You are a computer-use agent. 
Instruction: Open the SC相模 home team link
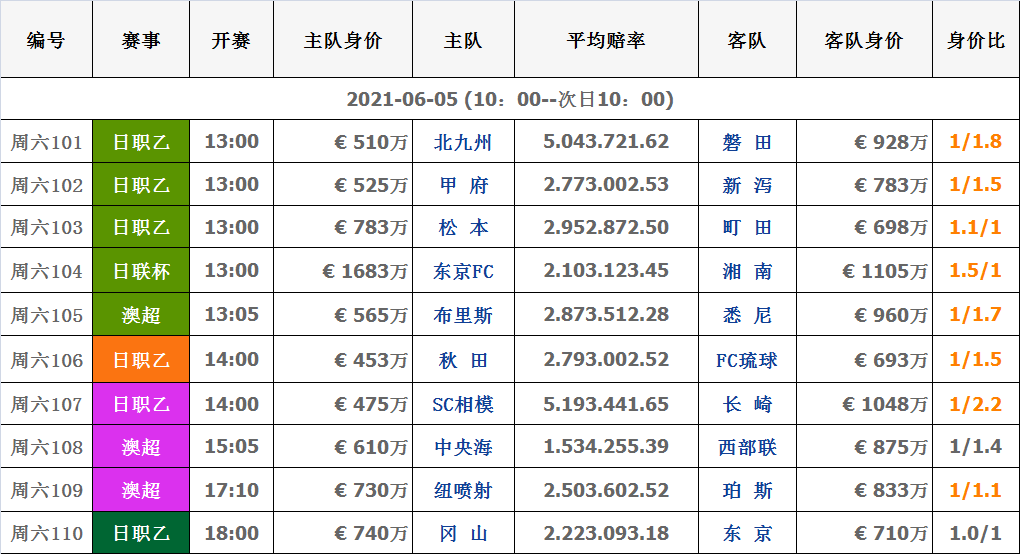(x=462, y=404)
